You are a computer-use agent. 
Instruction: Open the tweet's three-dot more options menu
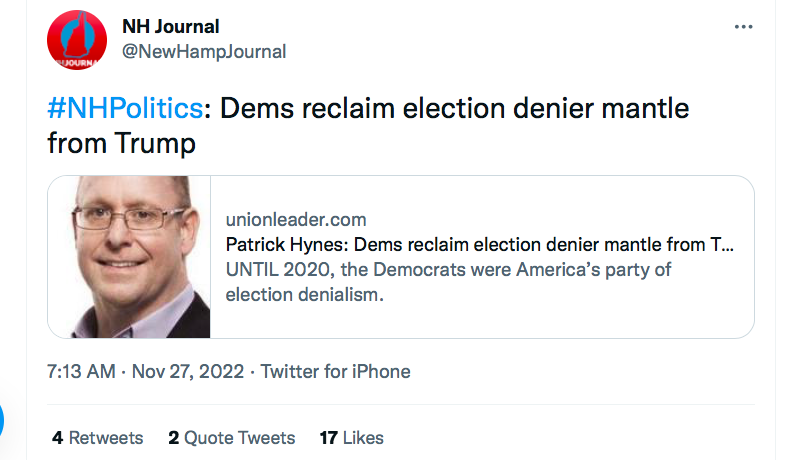743,27
